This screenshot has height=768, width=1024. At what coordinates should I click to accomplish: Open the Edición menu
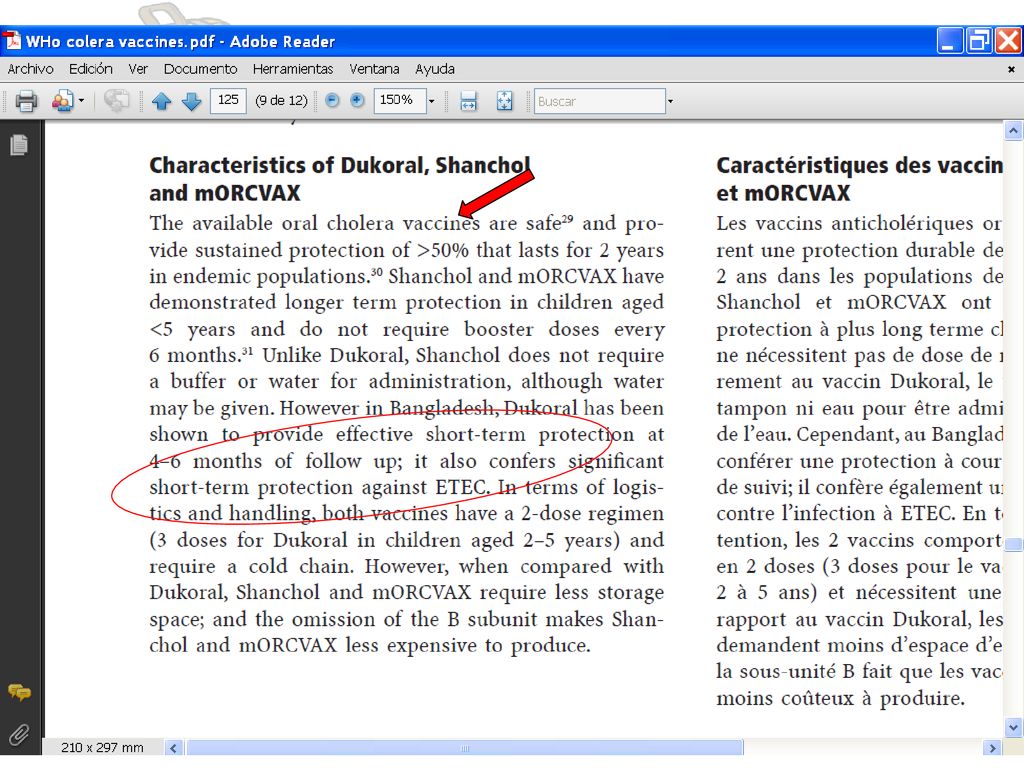[x=91, y=69]
